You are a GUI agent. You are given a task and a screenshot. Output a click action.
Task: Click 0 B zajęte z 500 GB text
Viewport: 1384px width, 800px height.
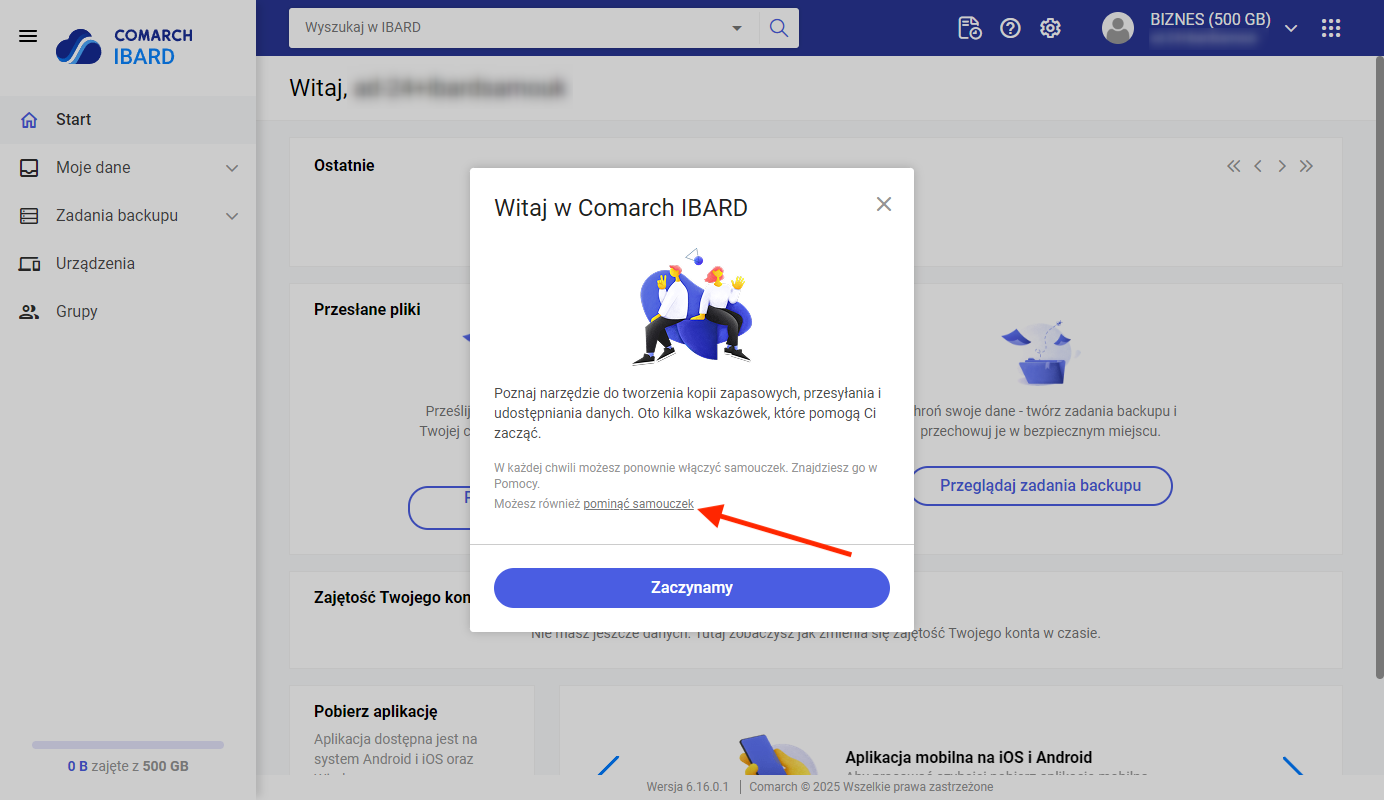pyautogui.click(x=128, y=767)
